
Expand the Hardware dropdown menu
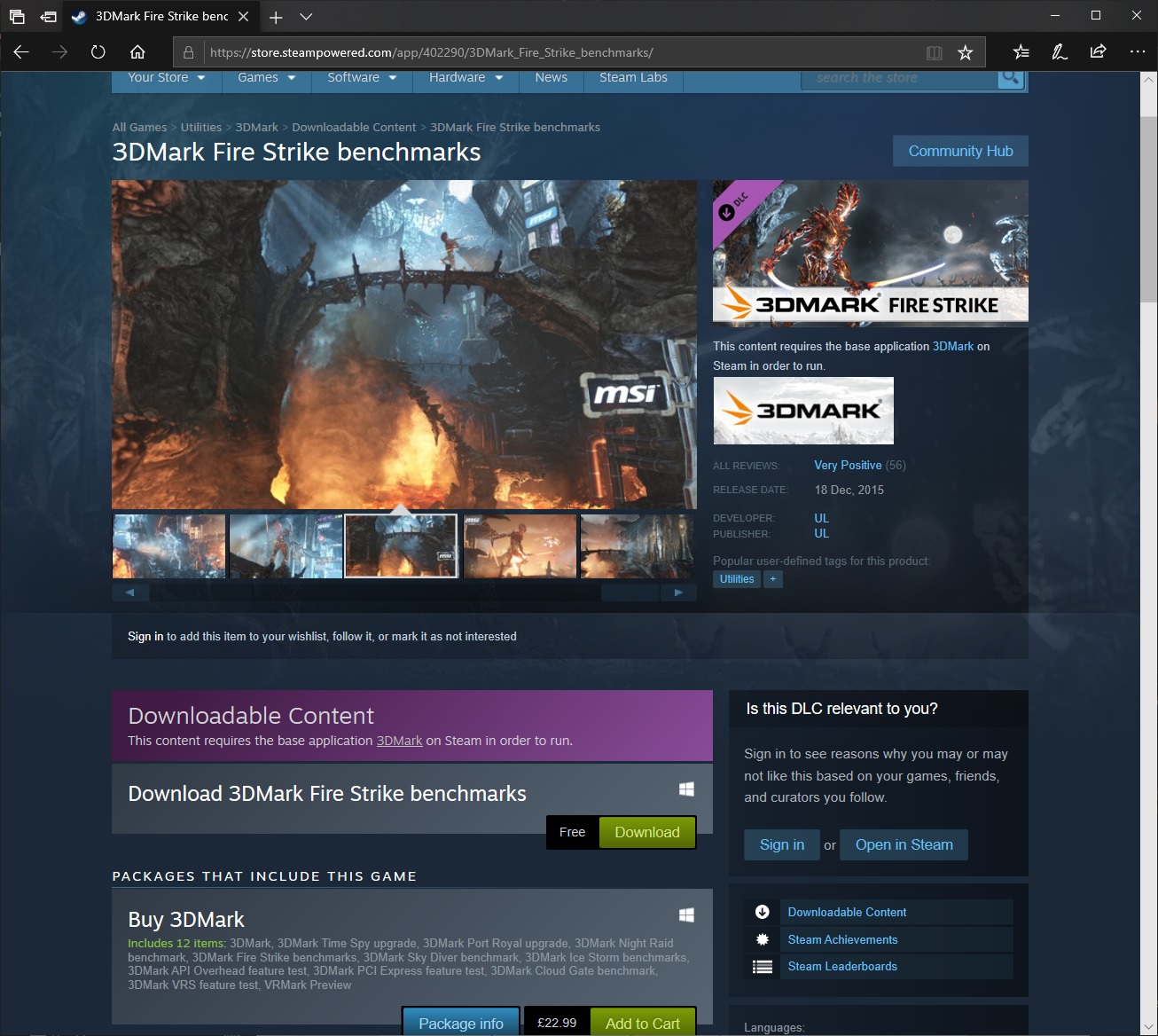coord(466,78)
